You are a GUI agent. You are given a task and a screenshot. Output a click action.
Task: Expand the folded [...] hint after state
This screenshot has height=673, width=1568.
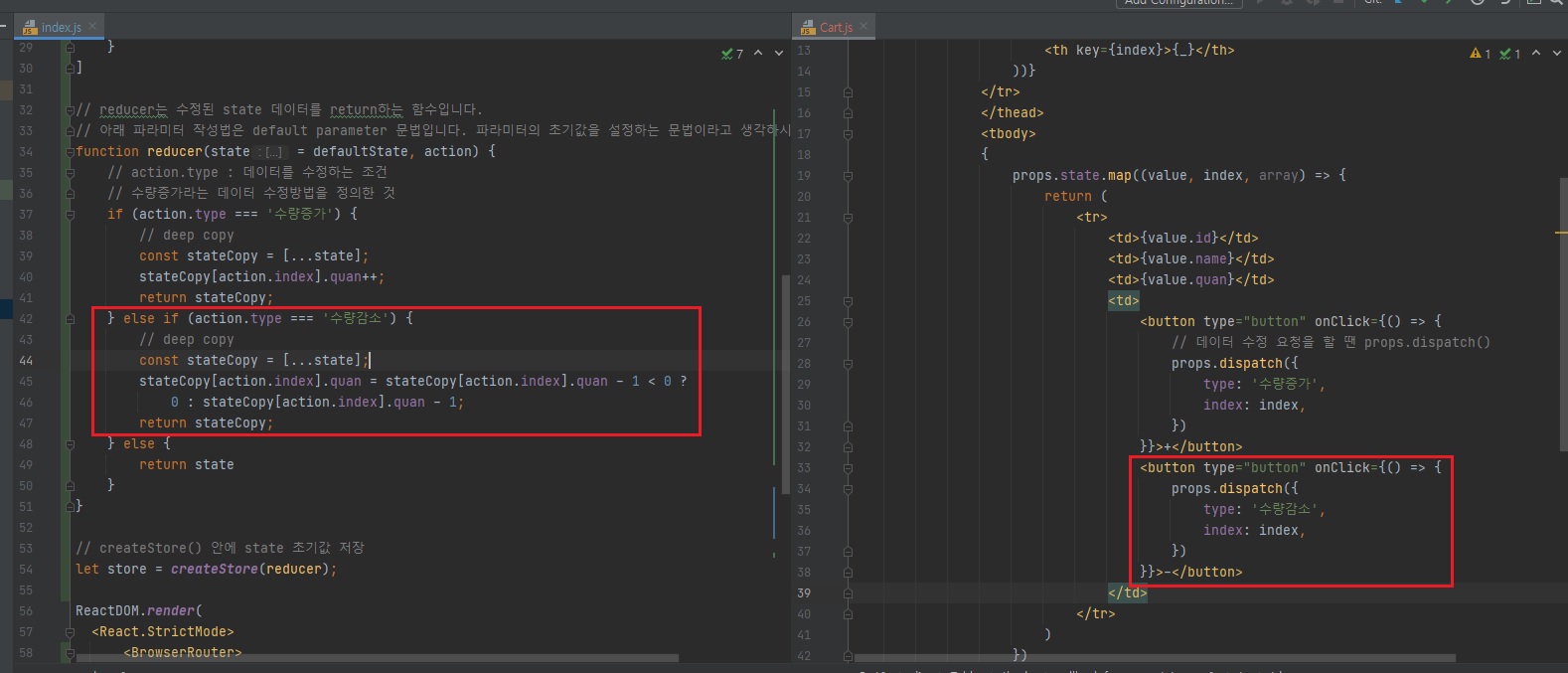[271, 152]
